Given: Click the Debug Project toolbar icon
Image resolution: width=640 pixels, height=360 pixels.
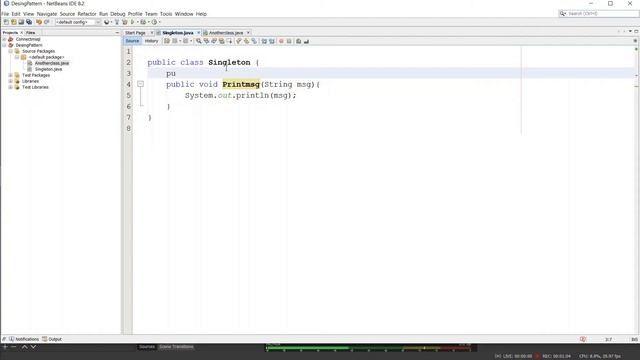Looking at the screenshot, I should click(x=143, y=22).
